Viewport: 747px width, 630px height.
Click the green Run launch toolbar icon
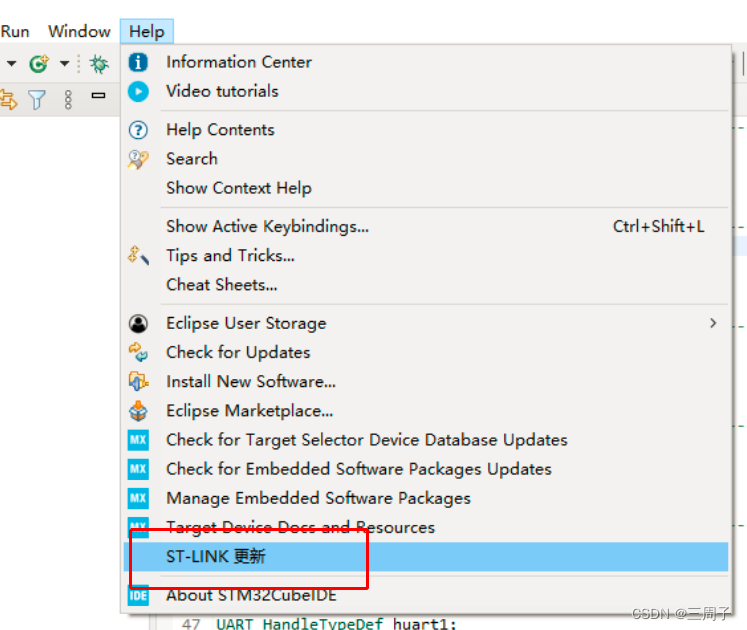39,63
